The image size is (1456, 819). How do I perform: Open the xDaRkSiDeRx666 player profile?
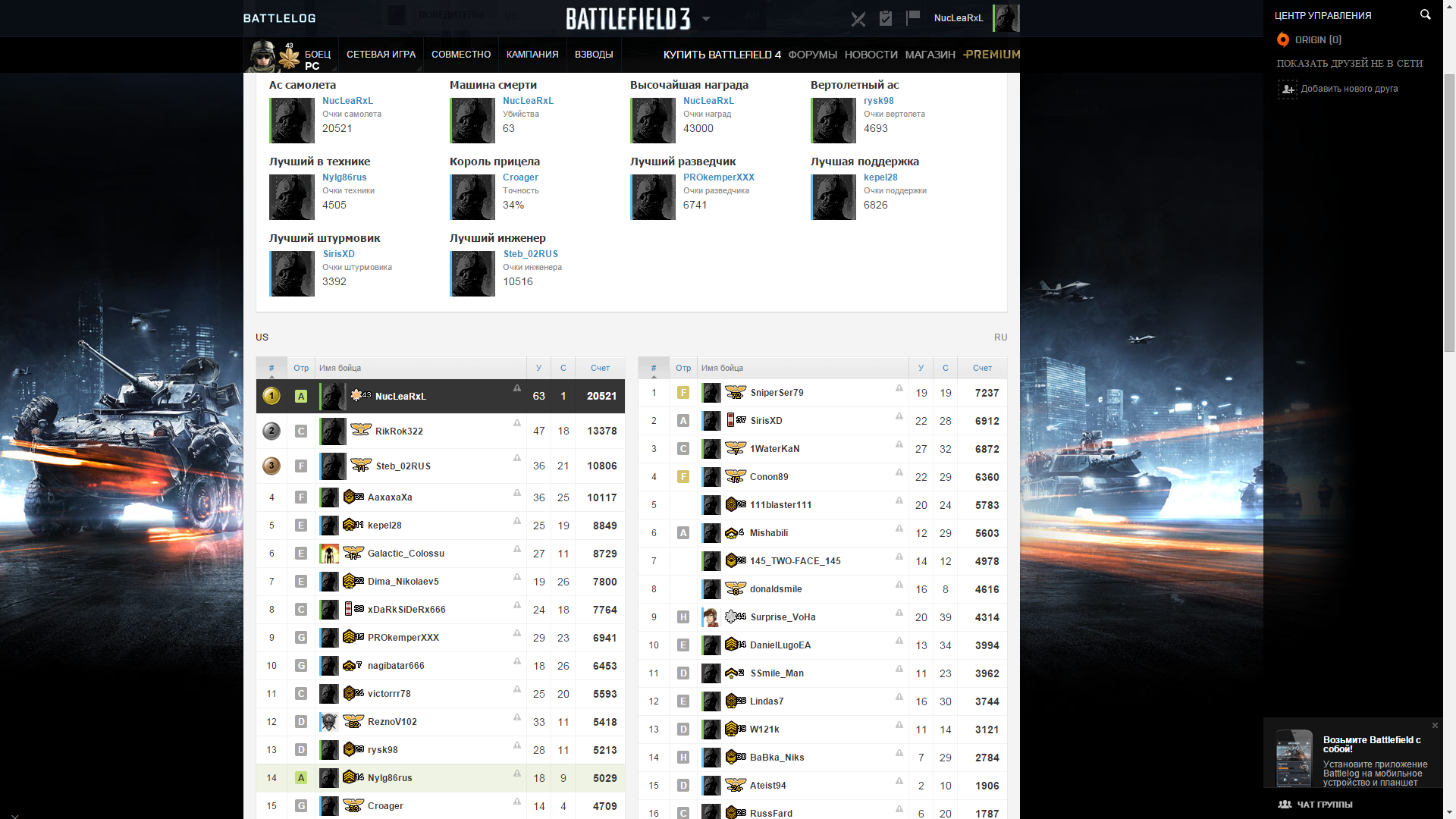(x=406, y=610)
